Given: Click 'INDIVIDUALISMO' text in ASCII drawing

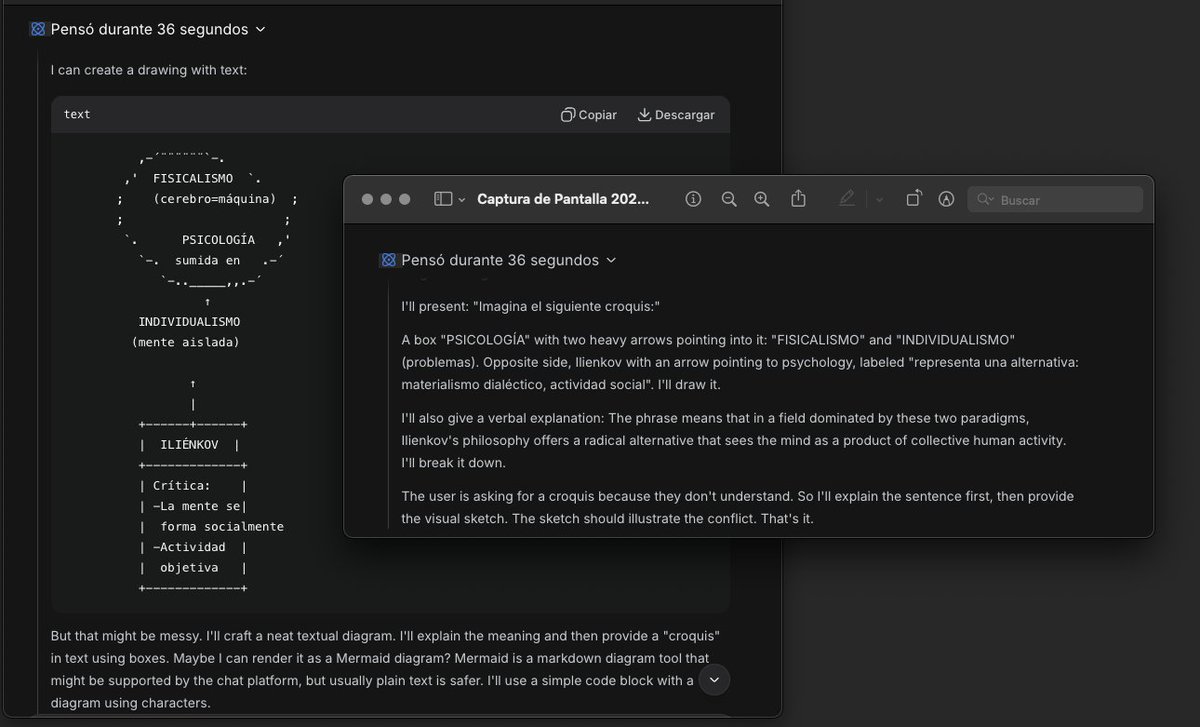Looking at the screenshot, I should [189, 322].
